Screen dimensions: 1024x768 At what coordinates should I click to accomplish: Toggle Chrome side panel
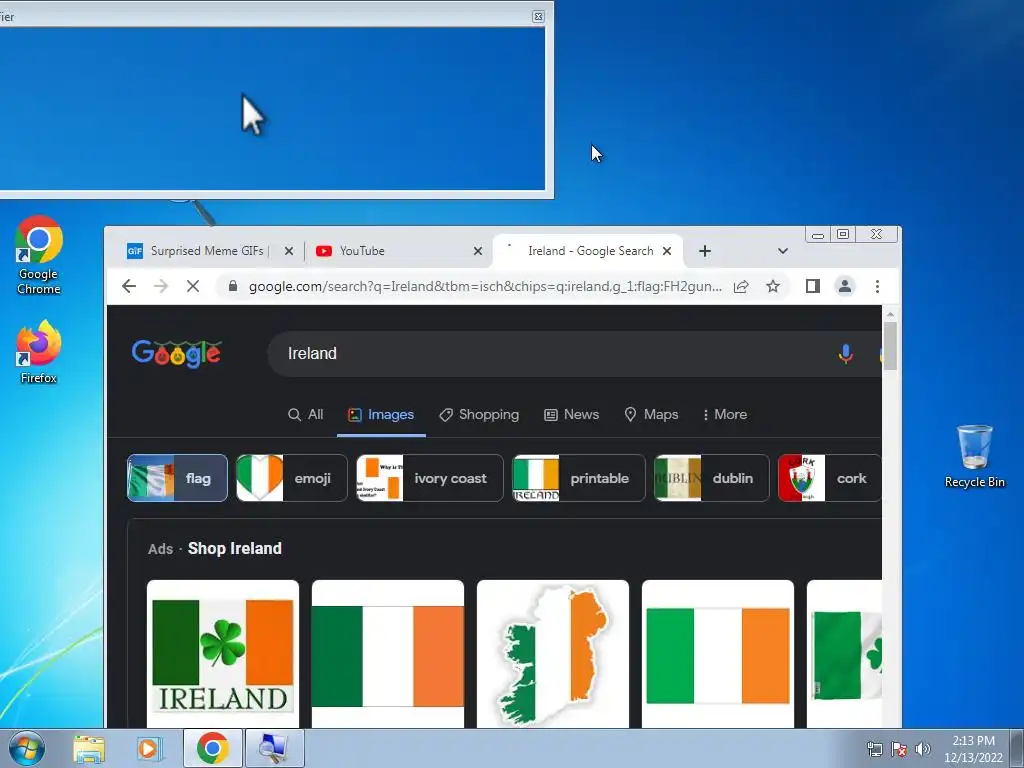812,286
